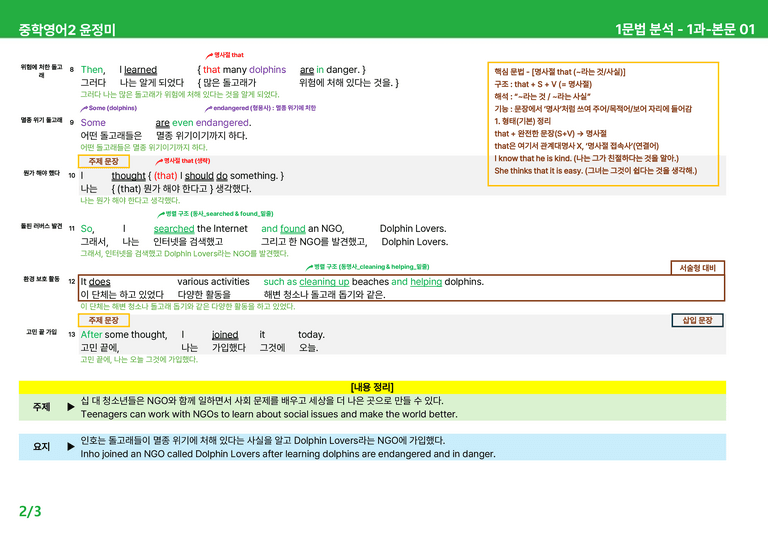The width and height of the screenshot is (768, 543).
Task: Click the green arrow before the searched & found note
Action: click(x=161, y=214)
